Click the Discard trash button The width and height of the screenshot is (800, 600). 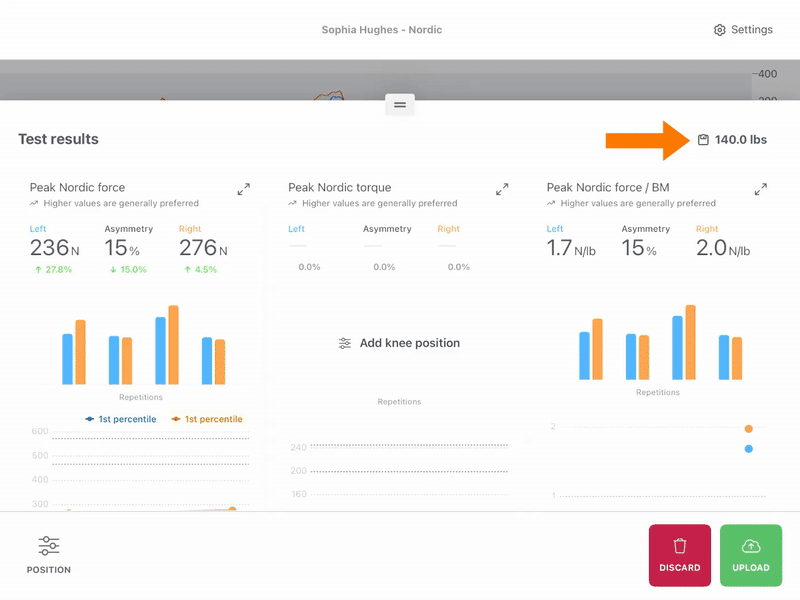click(x=680, y=555)
